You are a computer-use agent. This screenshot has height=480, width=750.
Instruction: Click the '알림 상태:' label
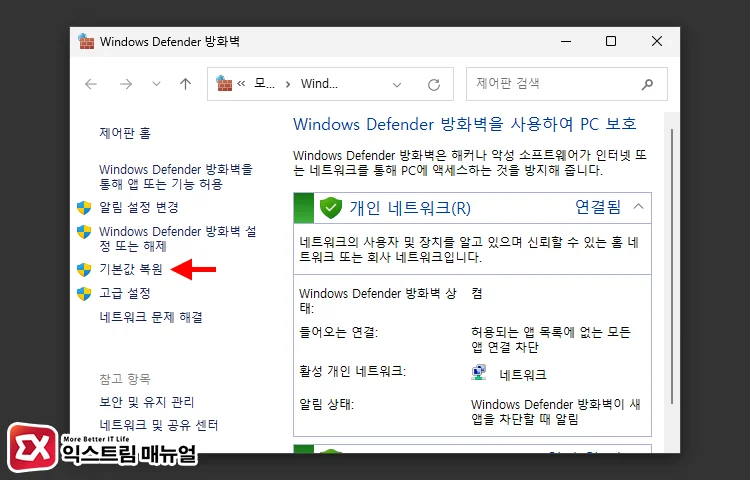click(326, 404)
